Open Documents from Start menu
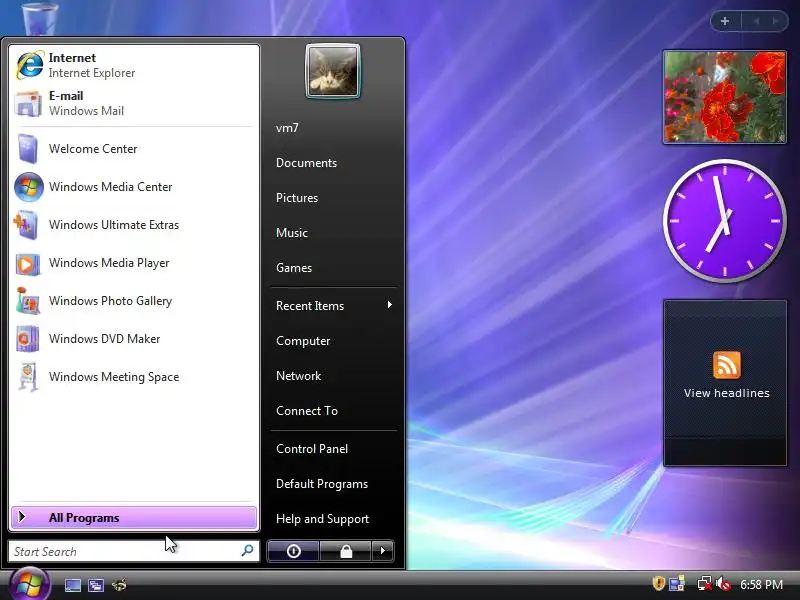This screenshot has width=800, height=600. [307, 163]
